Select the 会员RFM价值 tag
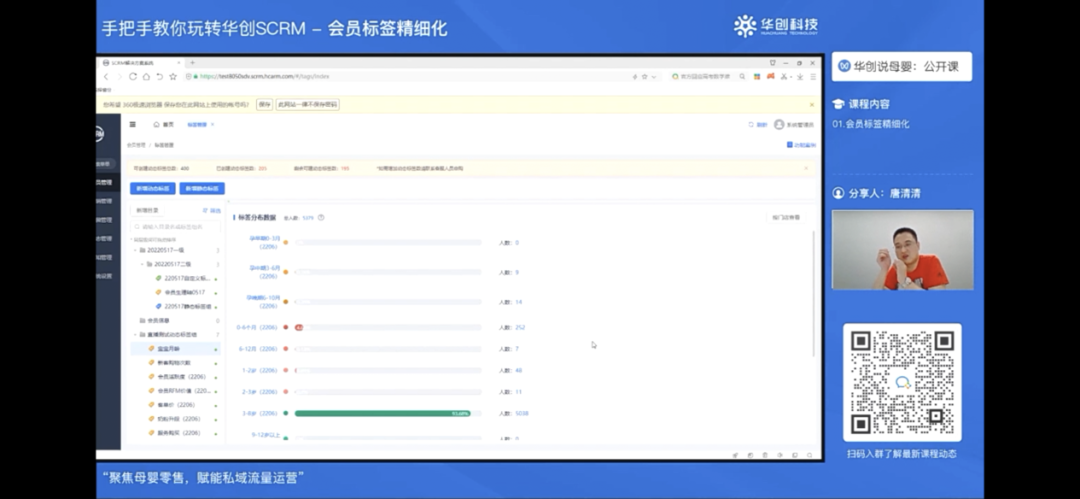Image resolution: width=1080 pixels, height=499 pixels. [179, 391]
